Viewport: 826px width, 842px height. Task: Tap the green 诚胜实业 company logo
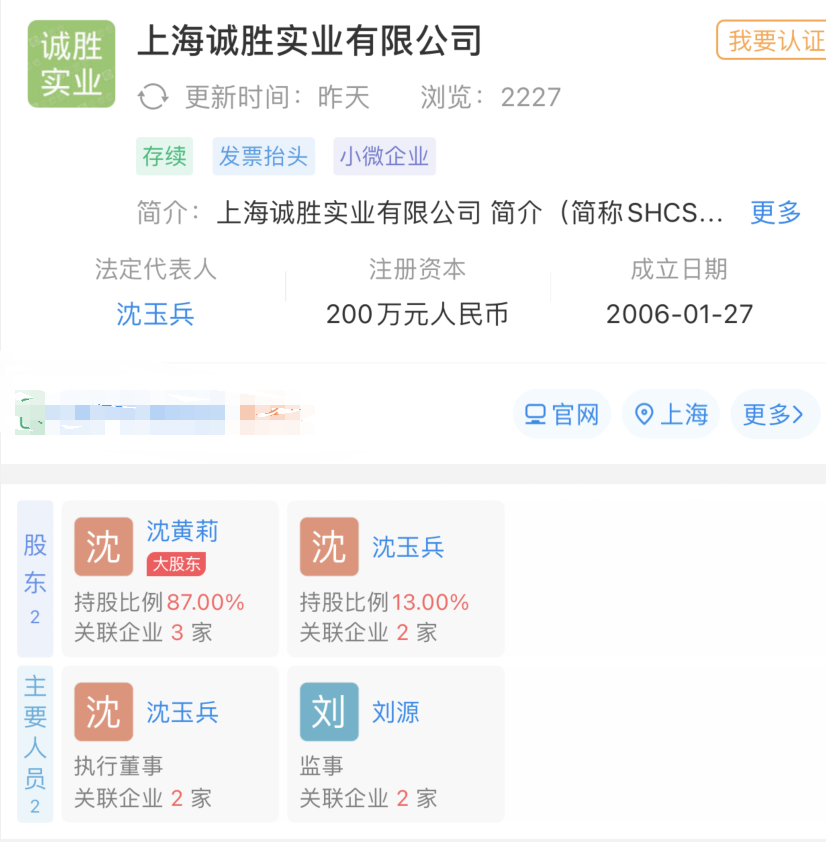71,64
